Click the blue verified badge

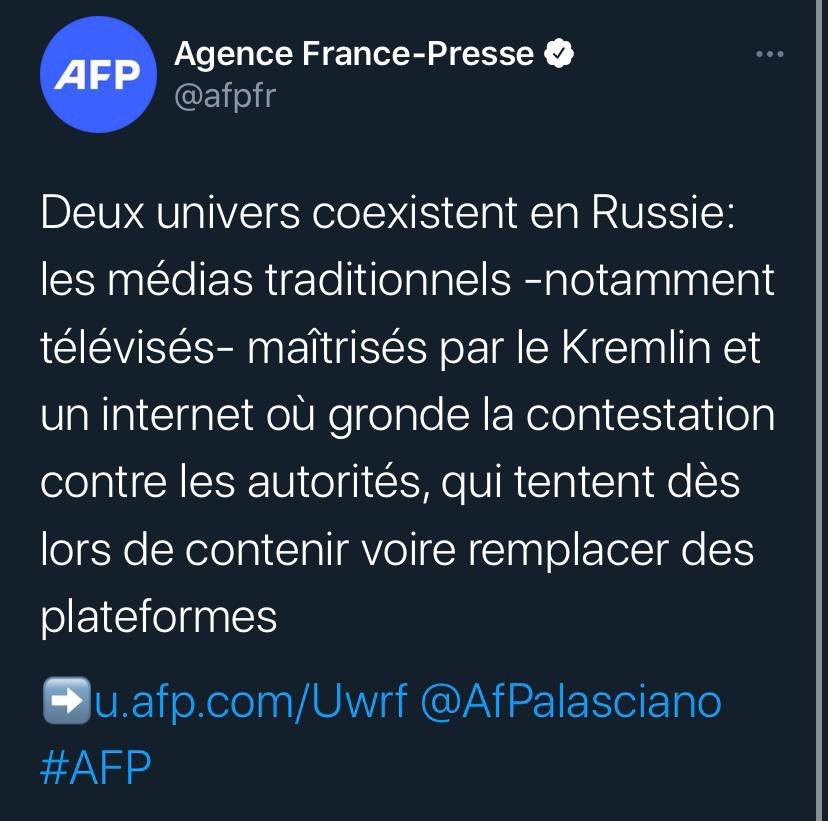(x=559, y=53)
